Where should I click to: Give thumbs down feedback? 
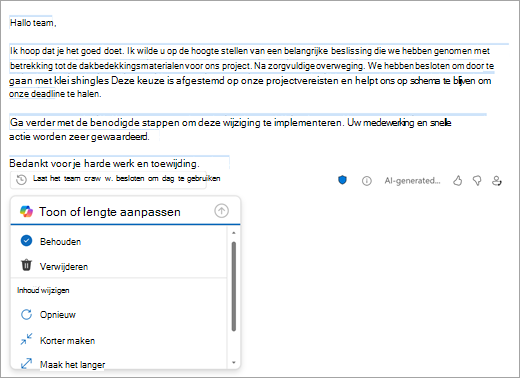(x=477, y=181)
